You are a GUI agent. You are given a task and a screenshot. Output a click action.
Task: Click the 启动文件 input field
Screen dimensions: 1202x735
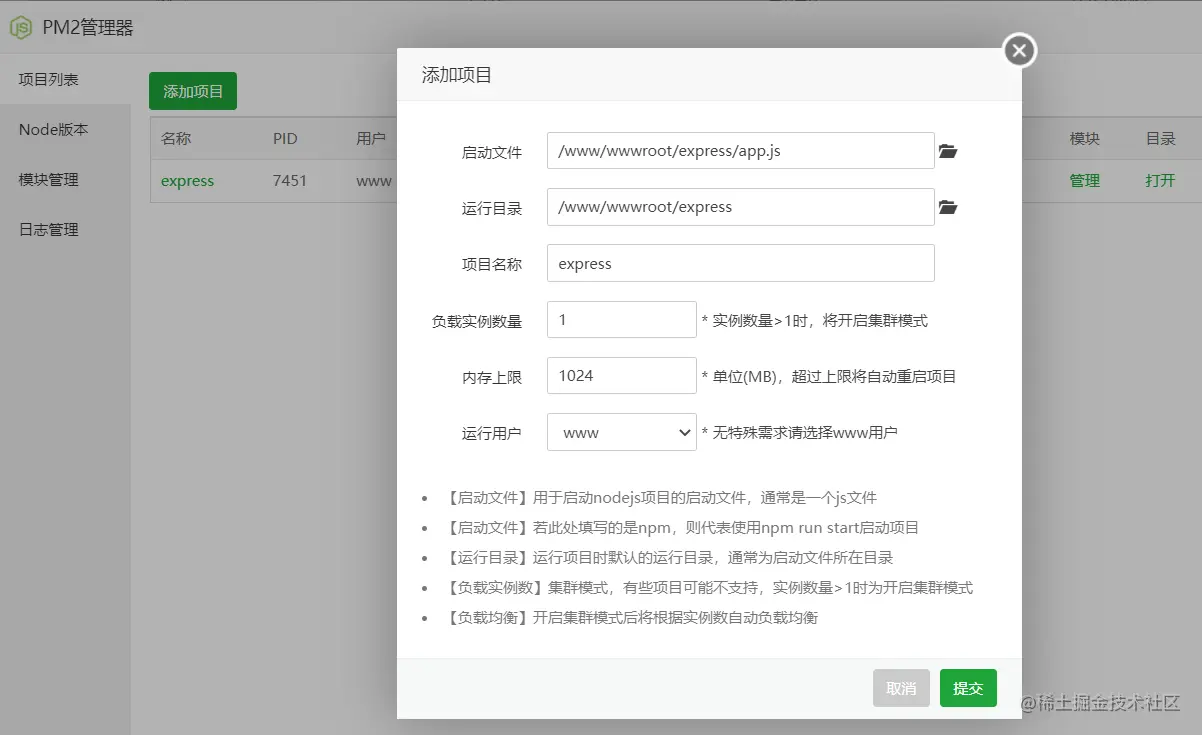coord(740,150)
